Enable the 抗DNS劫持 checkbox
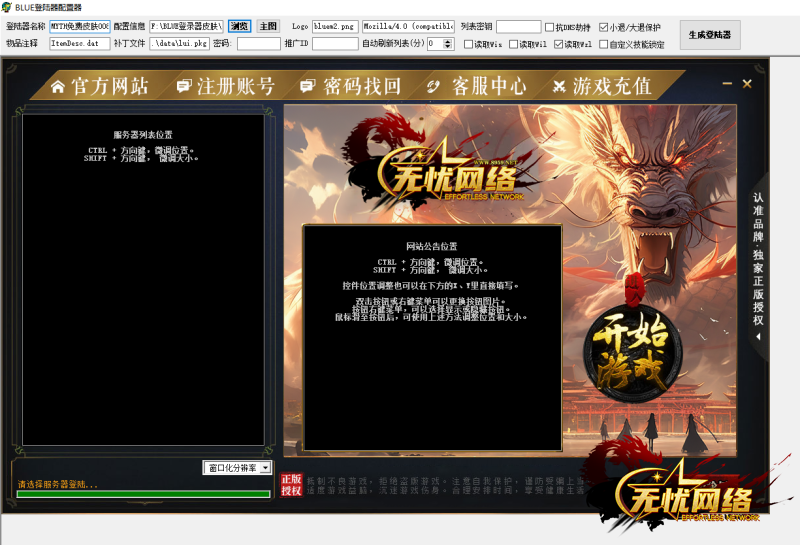This screenshot has height=545, width=800. tap(549, 27)
